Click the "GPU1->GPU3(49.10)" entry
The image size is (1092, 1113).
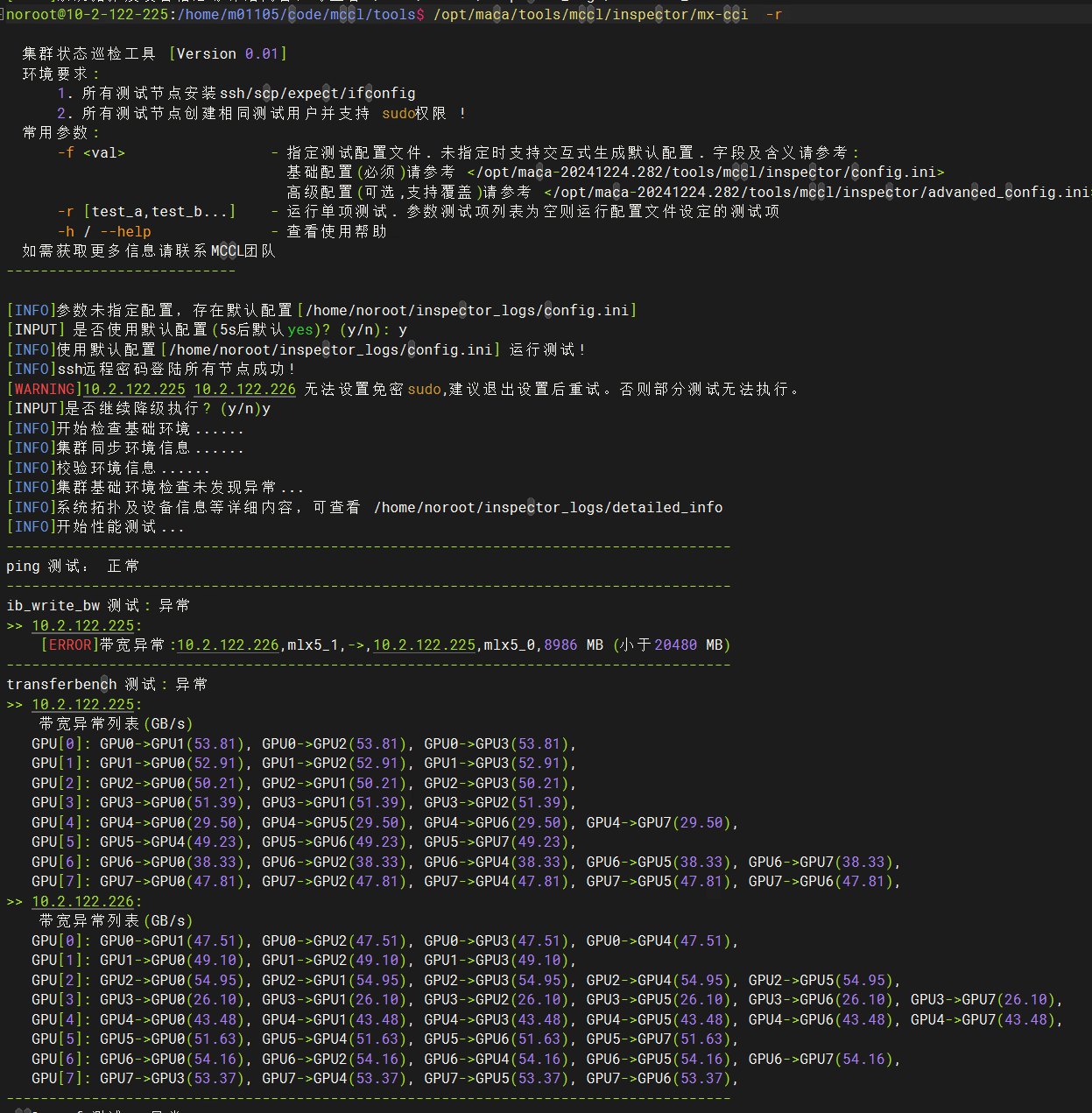(x=497, y=960)
